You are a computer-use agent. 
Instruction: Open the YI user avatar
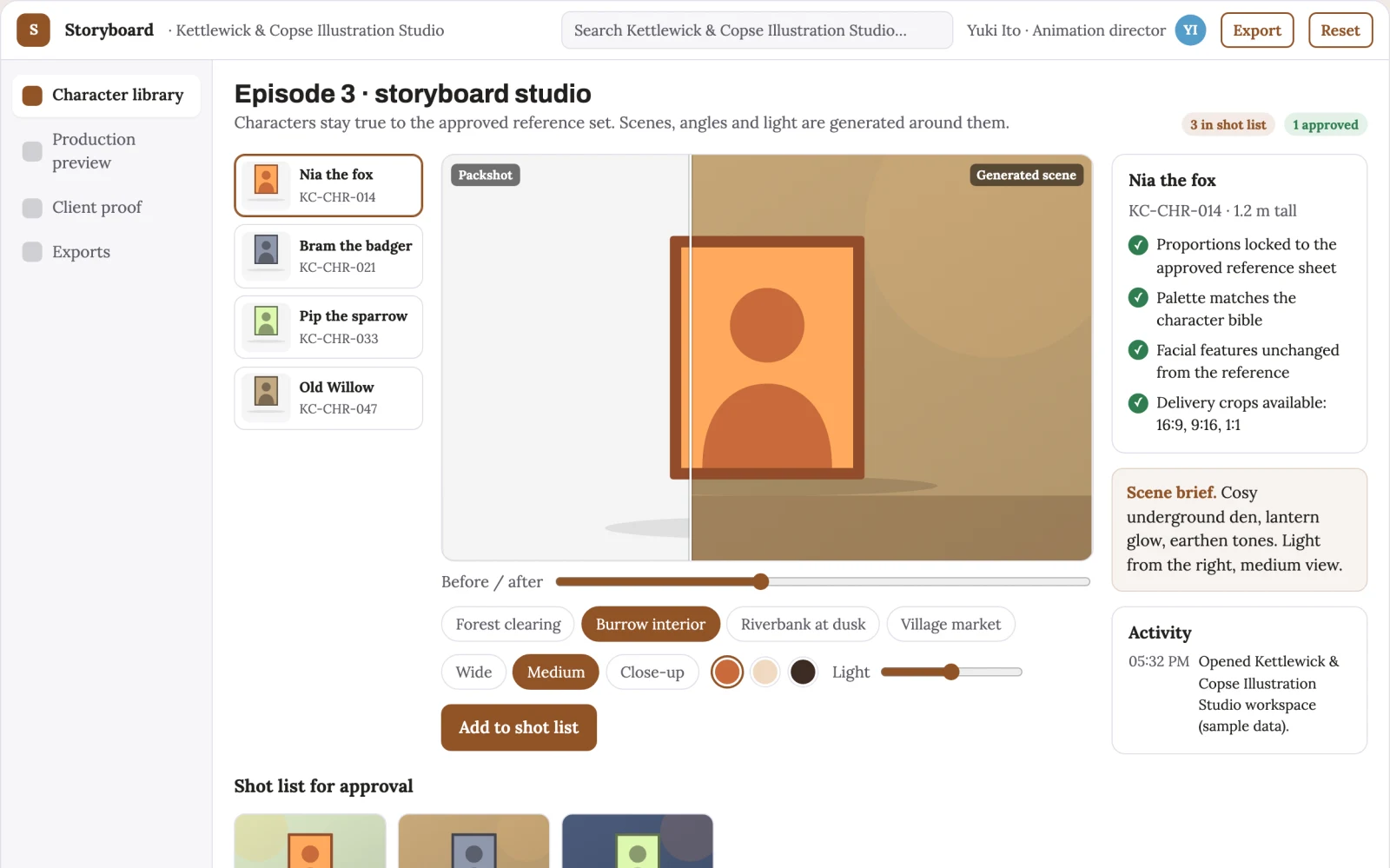(x=1190, y=30)
